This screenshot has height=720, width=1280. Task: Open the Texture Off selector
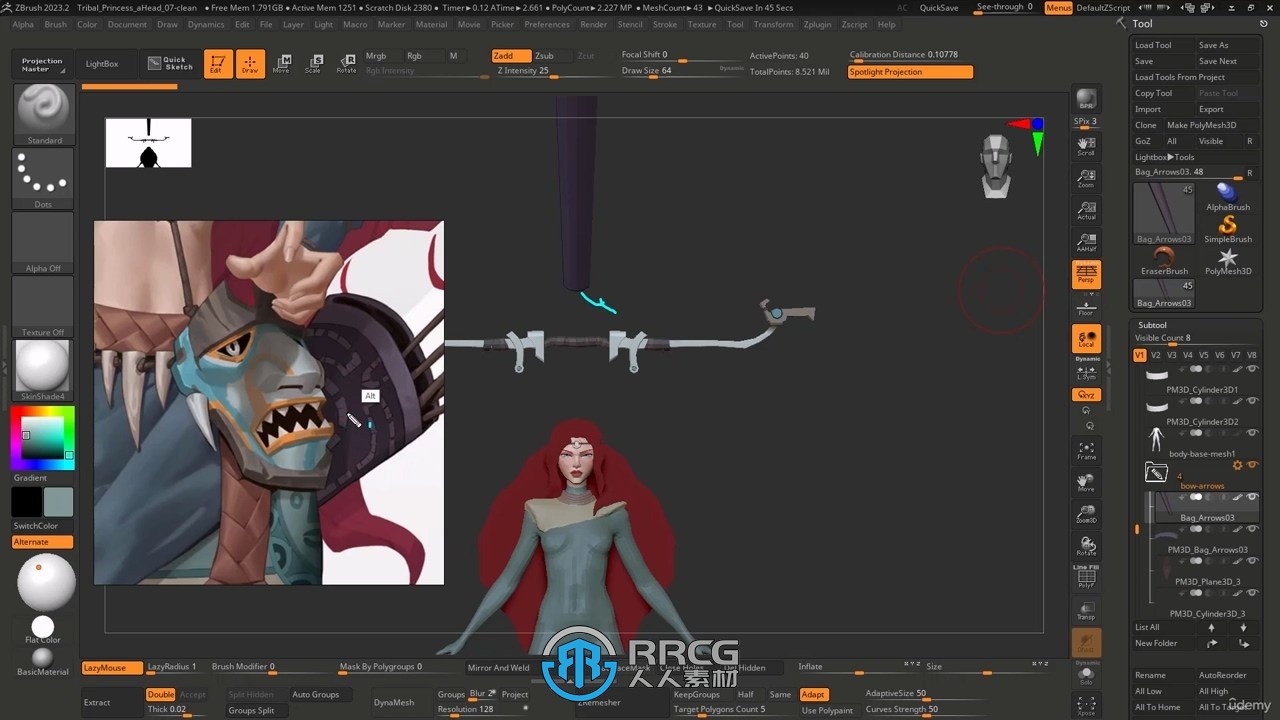44,306
